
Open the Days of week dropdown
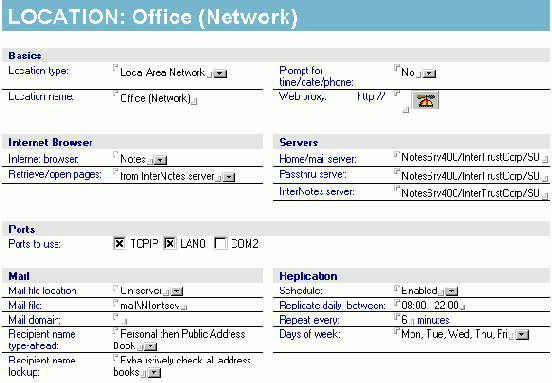pos(522,334)
